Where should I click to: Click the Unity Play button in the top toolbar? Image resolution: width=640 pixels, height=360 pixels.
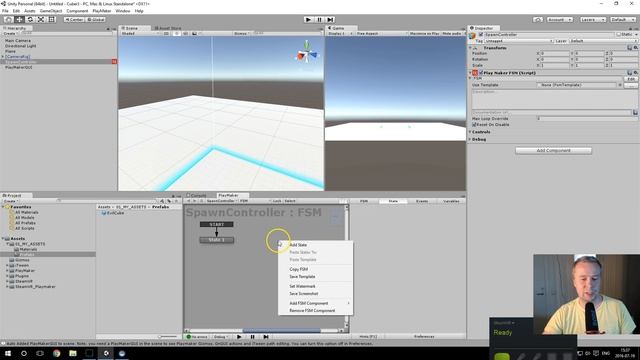coord(309,20)
